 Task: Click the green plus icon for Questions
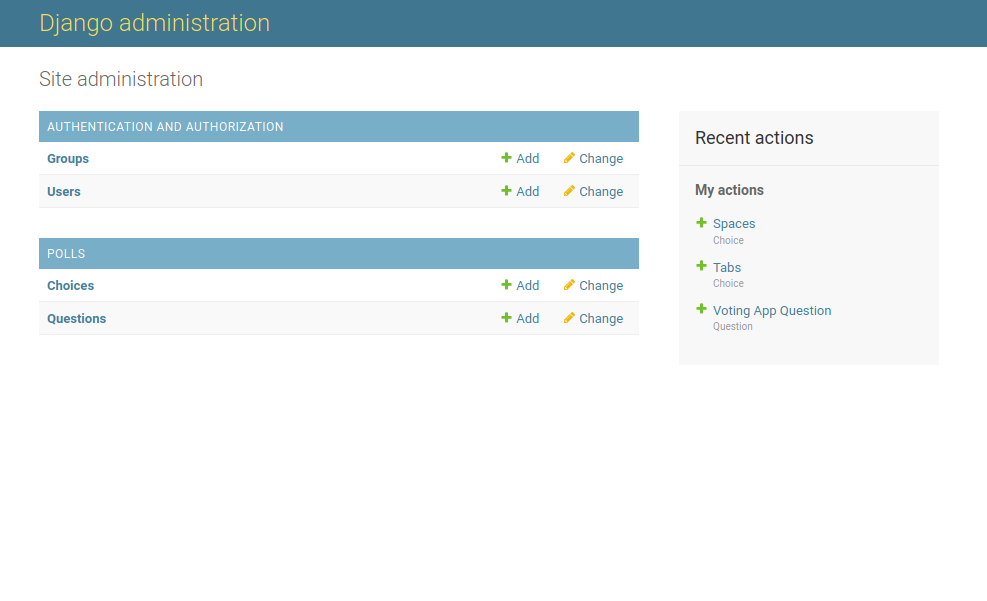click(506, 318)
